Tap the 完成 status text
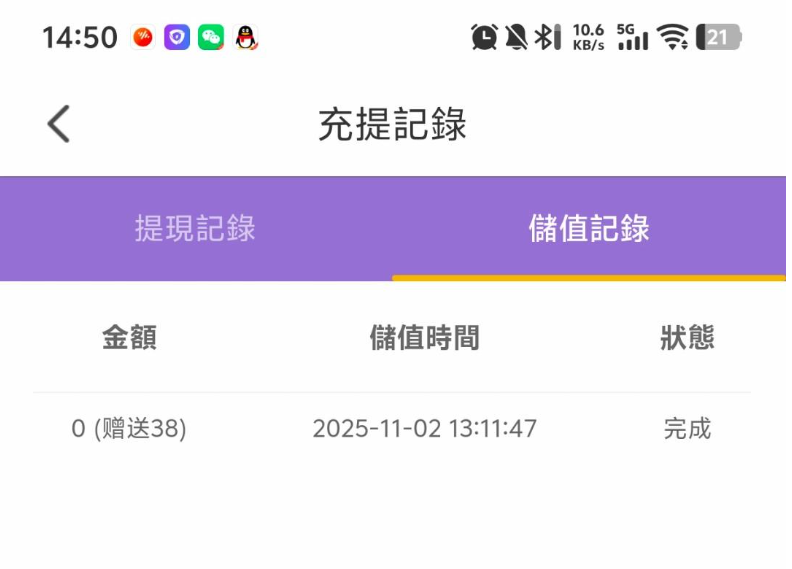The height and width of the screenshot is (569, 792). tap(687, 429)
